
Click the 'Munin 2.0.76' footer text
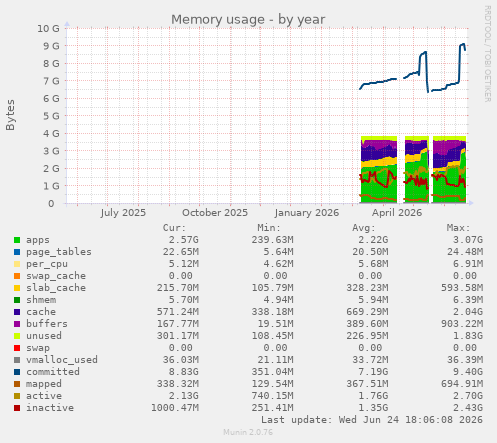click(248, 432)
